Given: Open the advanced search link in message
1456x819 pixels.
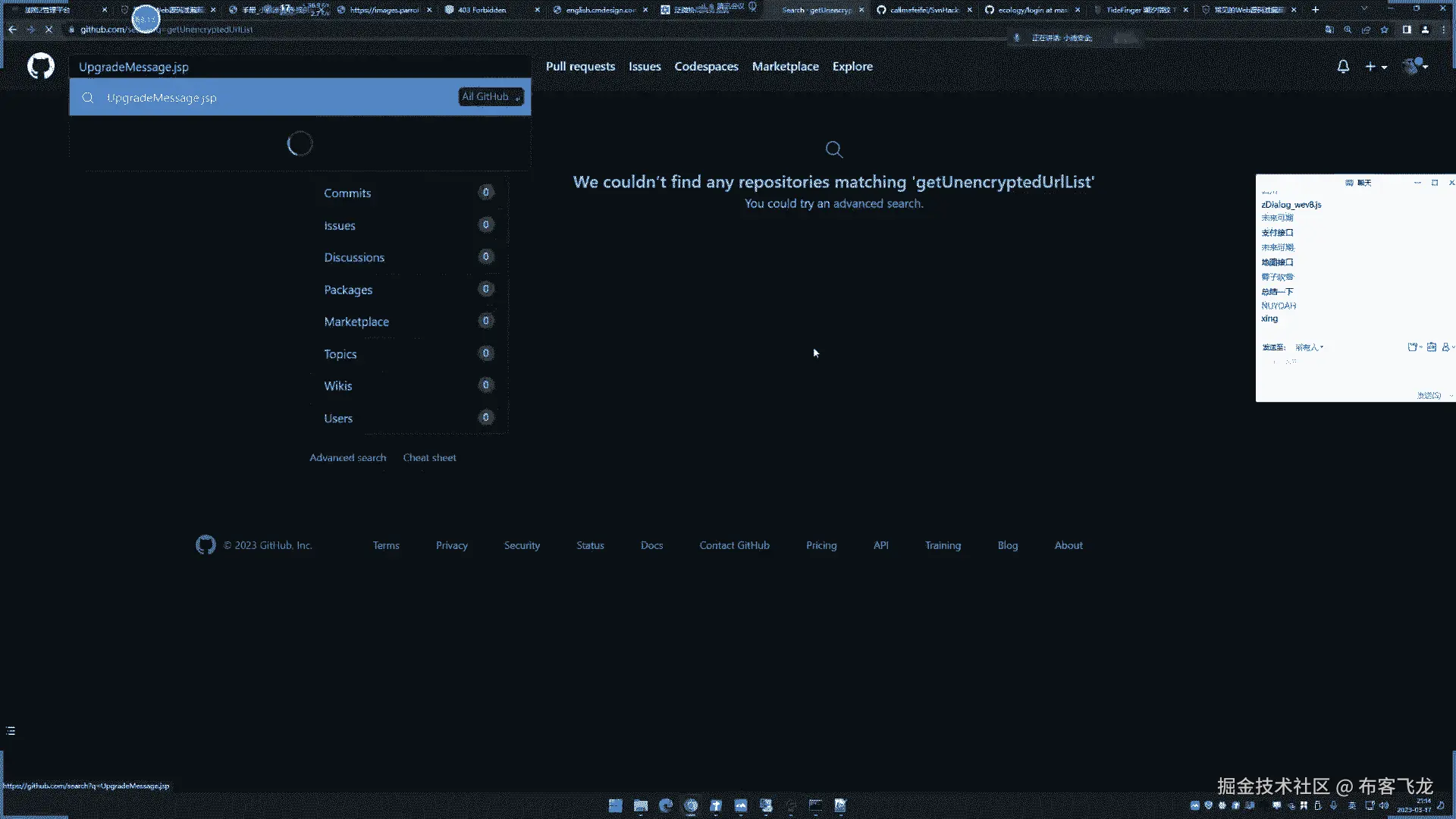Looking at the screenshot, I should 877,203.
